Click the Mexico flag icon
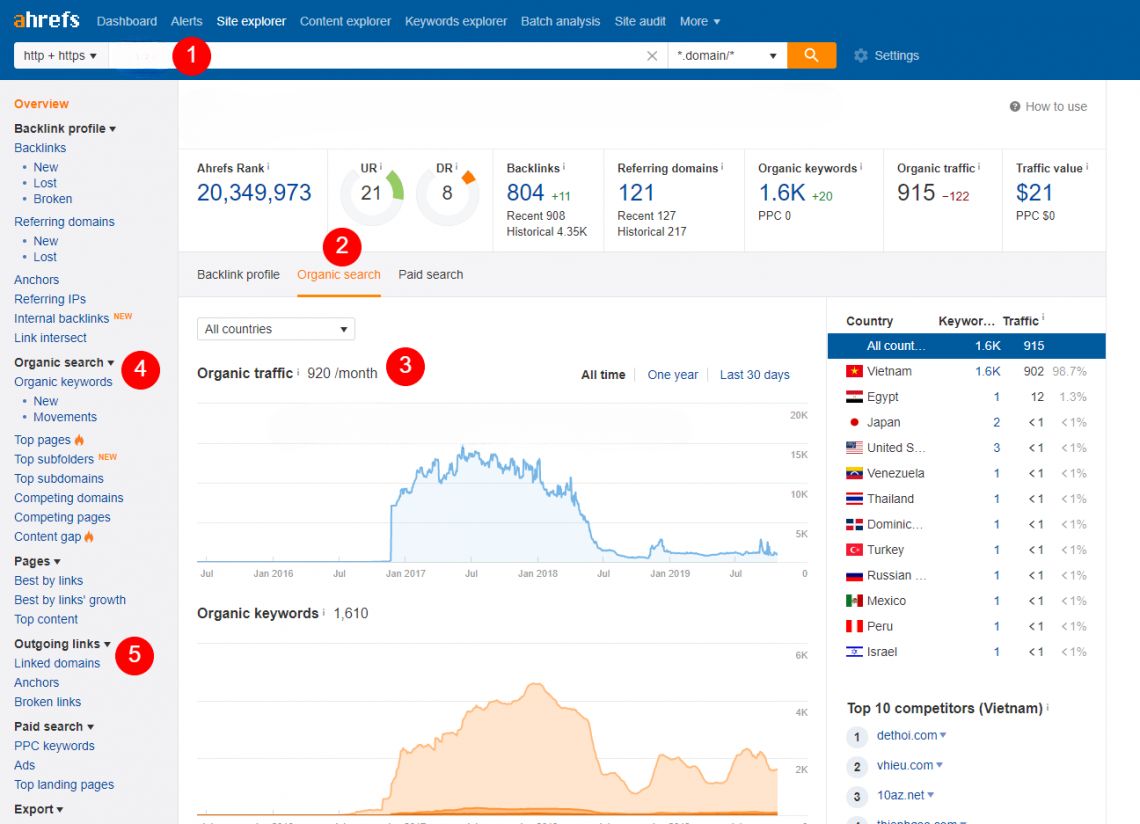Screen dimensions: 1140x824 (x=854, y=601)
